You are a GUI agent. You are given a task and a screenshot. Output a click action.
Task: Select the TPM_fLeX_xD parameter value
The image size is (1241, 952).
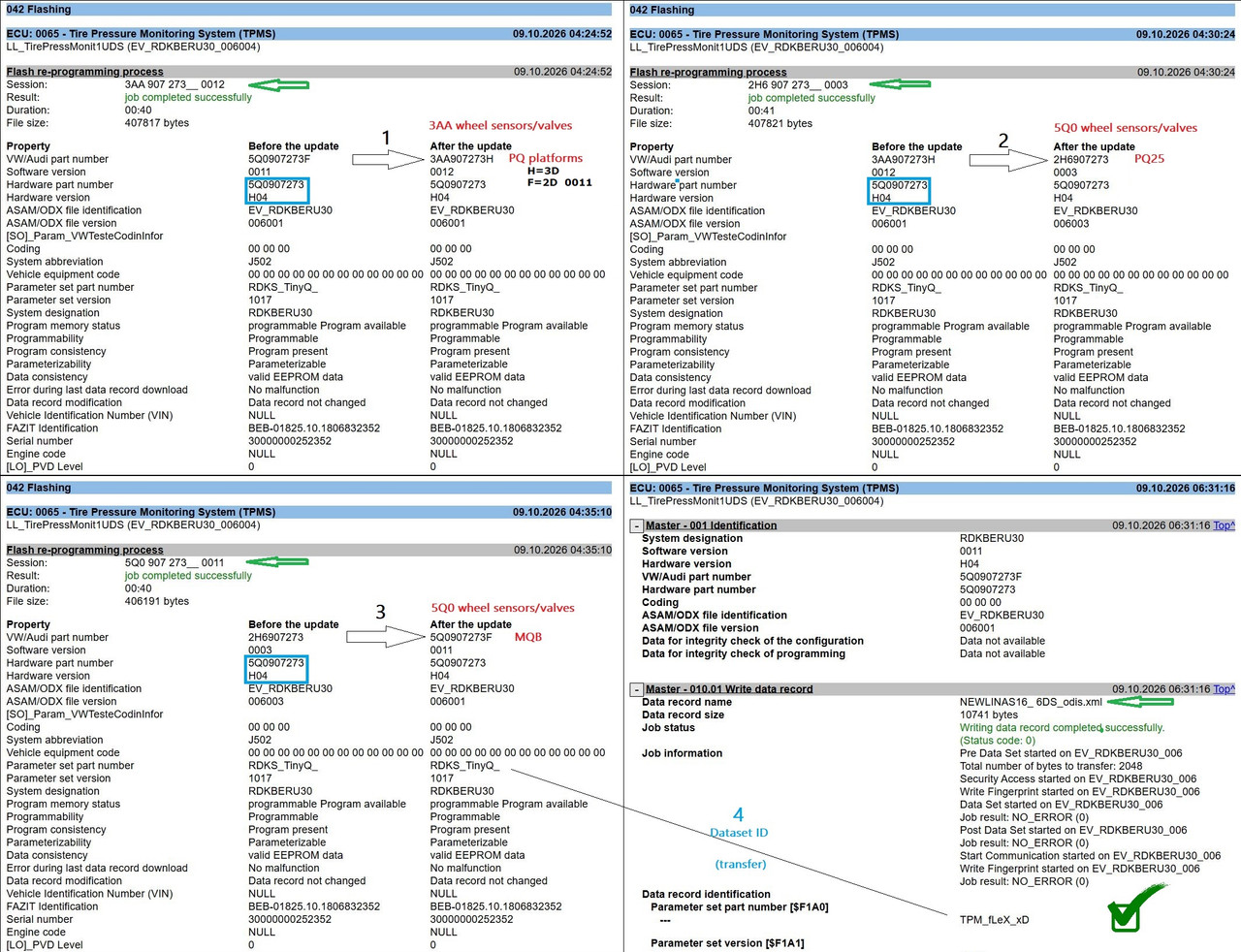[995, 920]
